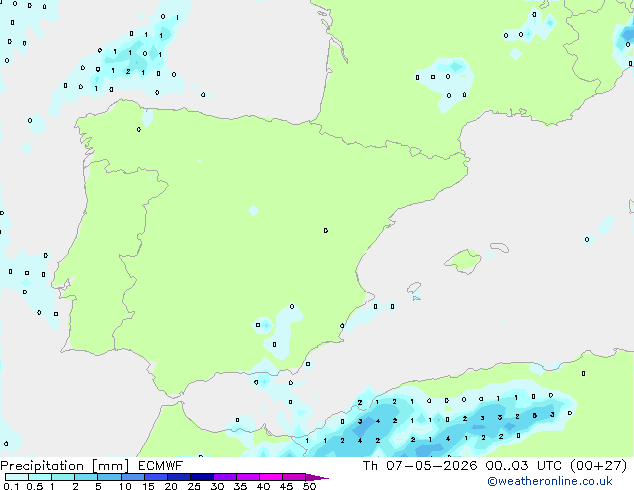The width and height of the screenshot is (634, 490).
Task: Click the '50' legend scale label
Action: 309,486
